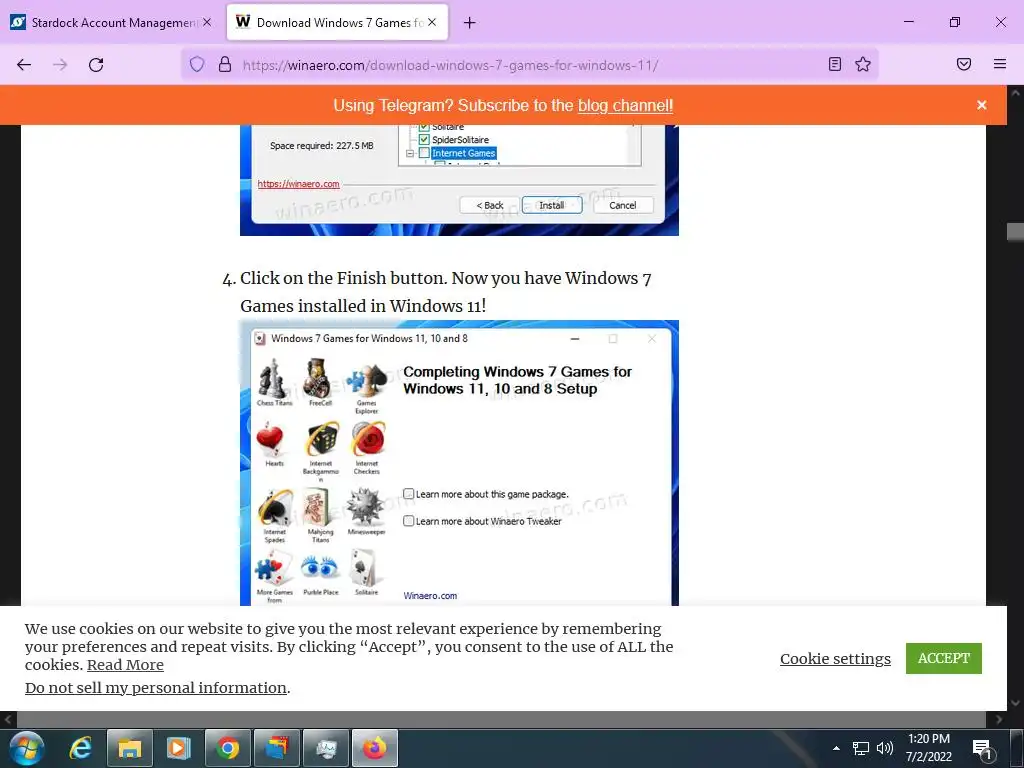
Task: Reload the current page
Action: [96, 65]
